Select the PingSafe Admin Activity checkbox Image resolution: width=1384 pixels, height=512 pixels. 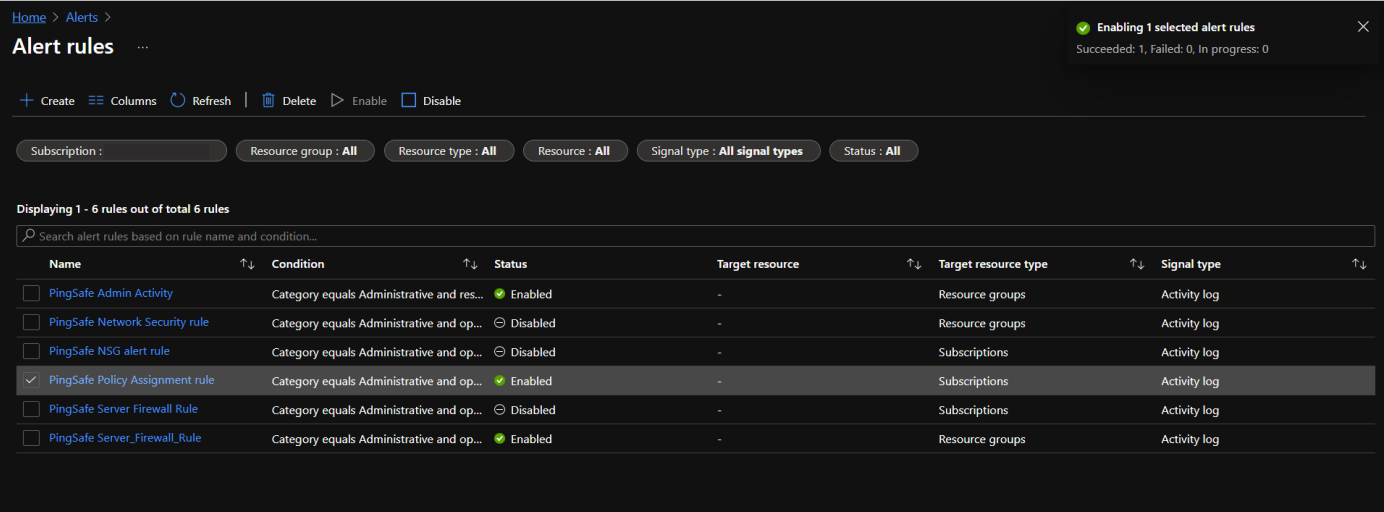(x=32, y=294)
